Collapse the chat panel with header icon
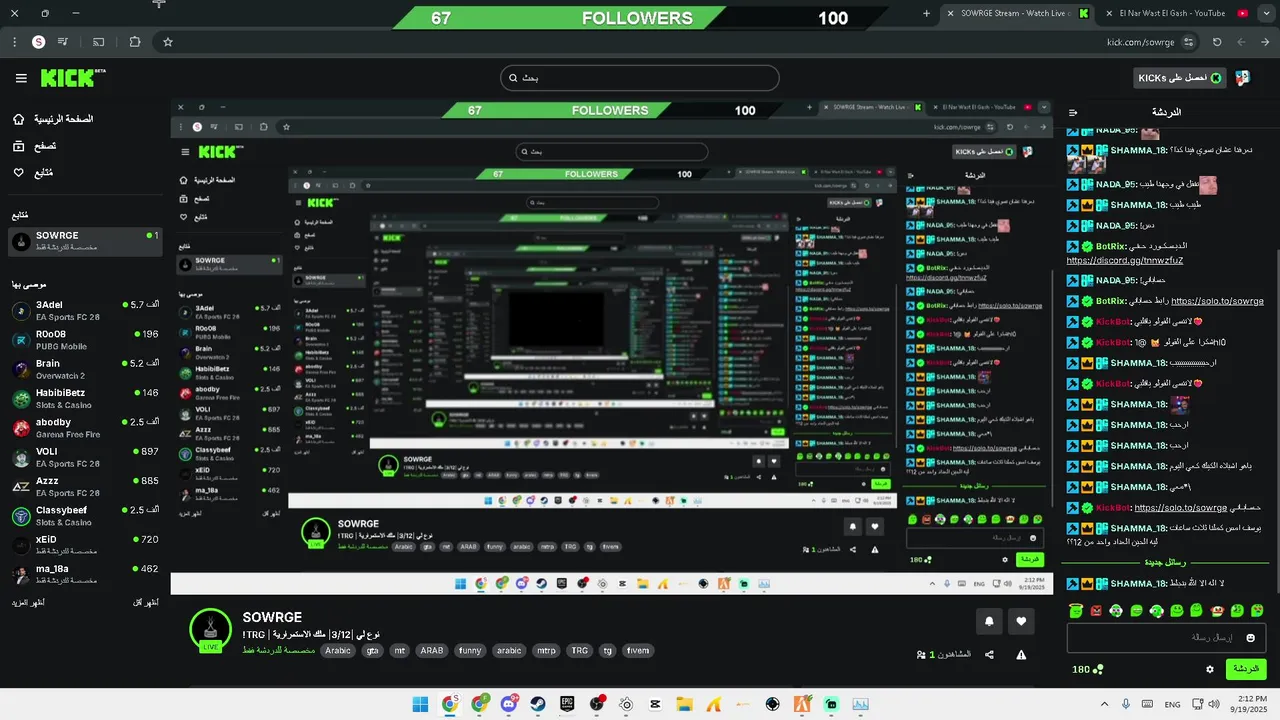The width and height of the screenshot is (1280, 720). click(x=1073, y=112)
